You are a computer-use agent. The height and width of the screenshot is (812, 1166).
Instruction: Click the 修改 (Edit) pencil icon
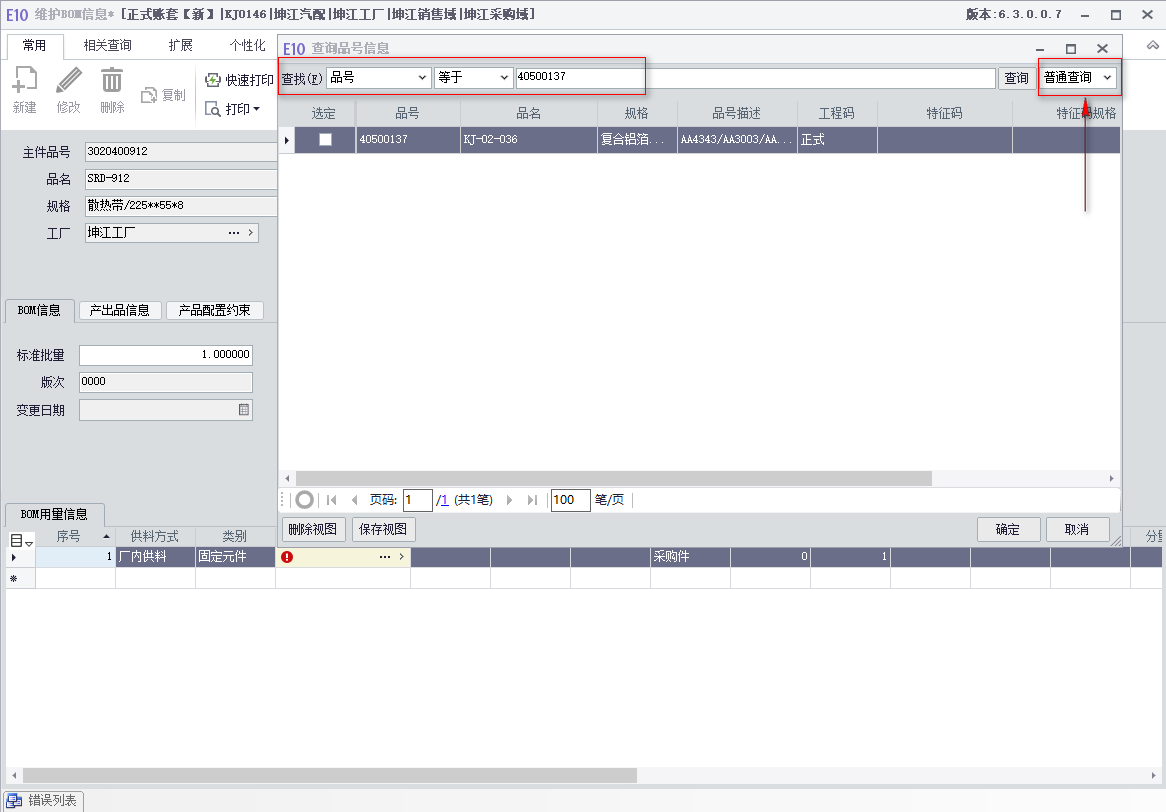68,80
